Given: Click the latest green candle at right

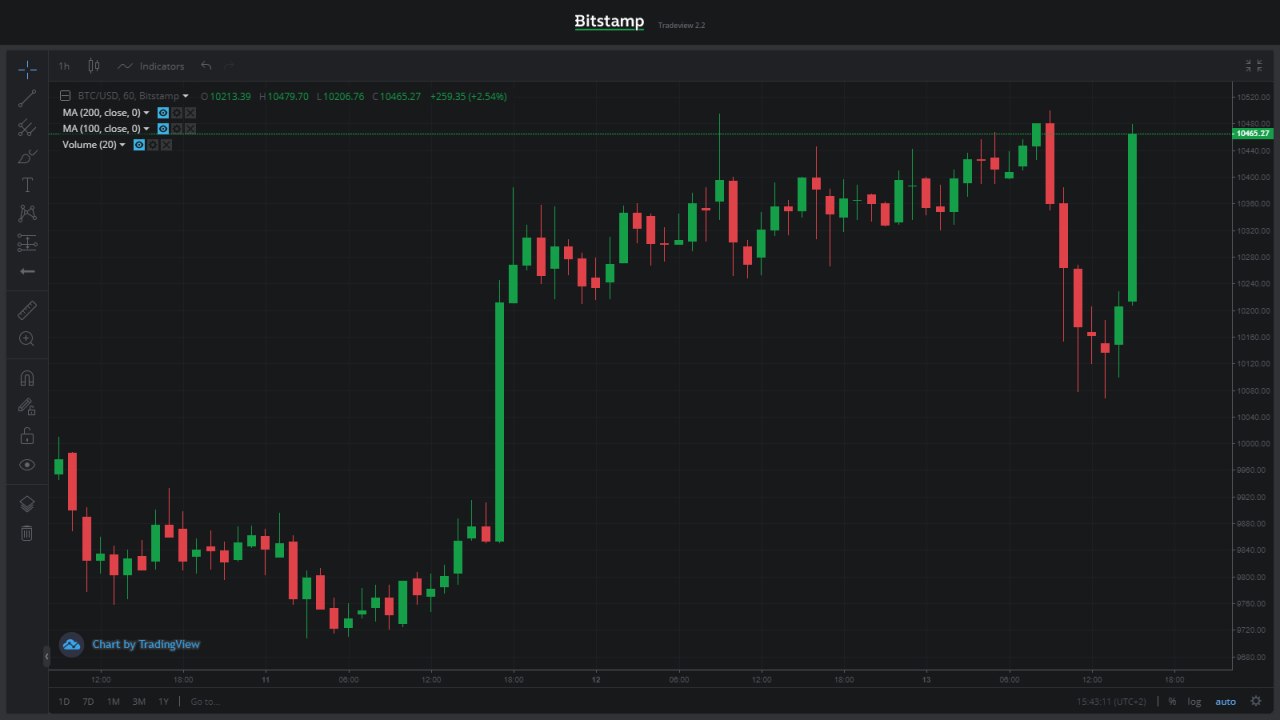Looking at the screenshot, I should [1133, 217].
